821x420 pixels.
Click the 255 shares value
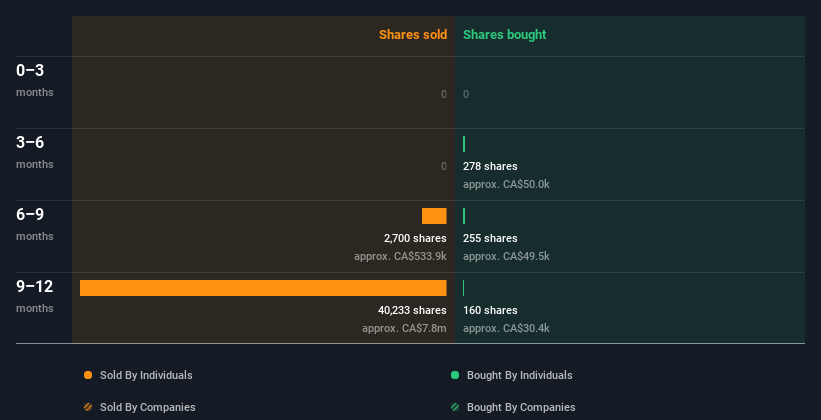coord(490,238)
